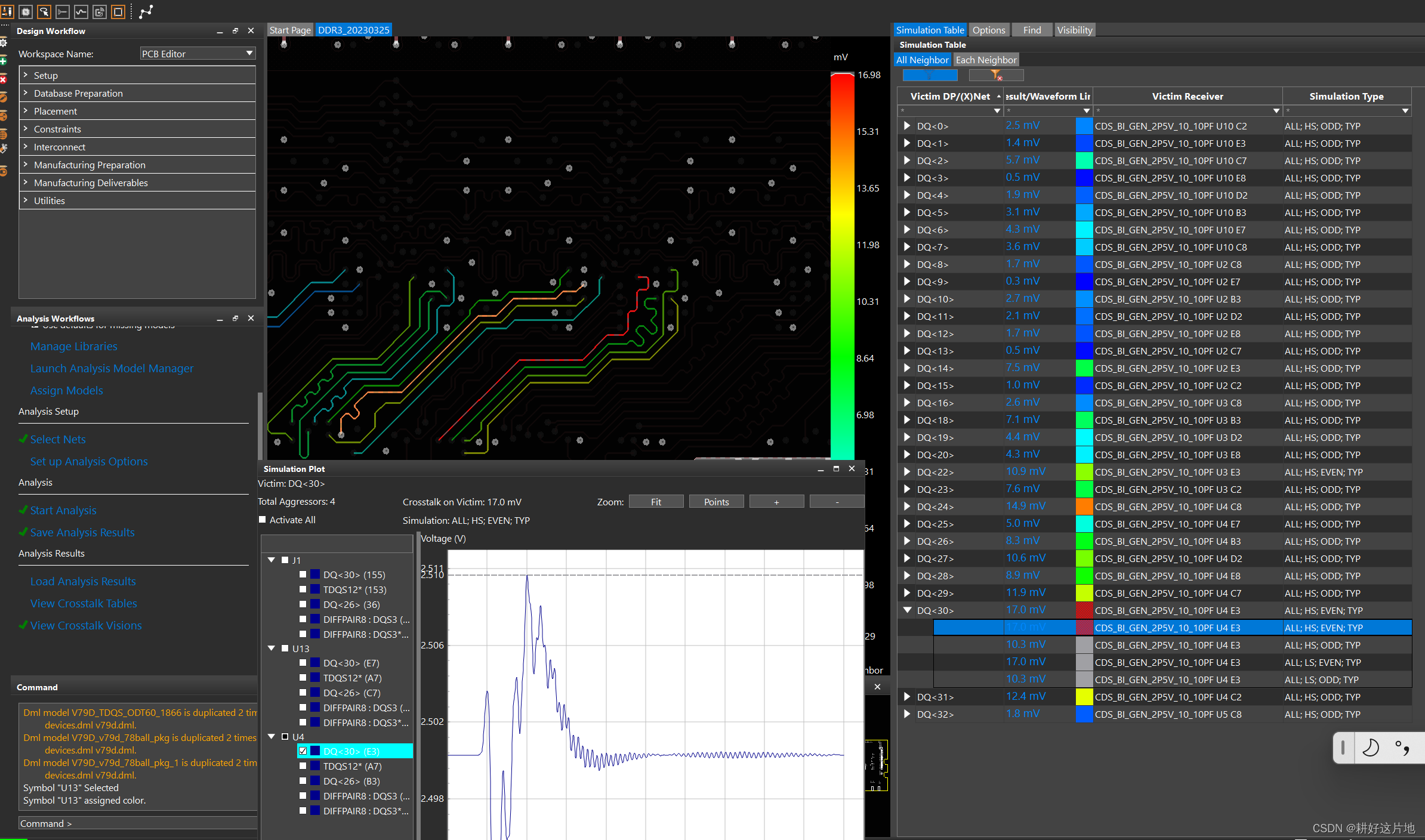Uncheck DQ<30> (E3) under U4
The width and height of the screenshot is (1425, 840).
303,751
